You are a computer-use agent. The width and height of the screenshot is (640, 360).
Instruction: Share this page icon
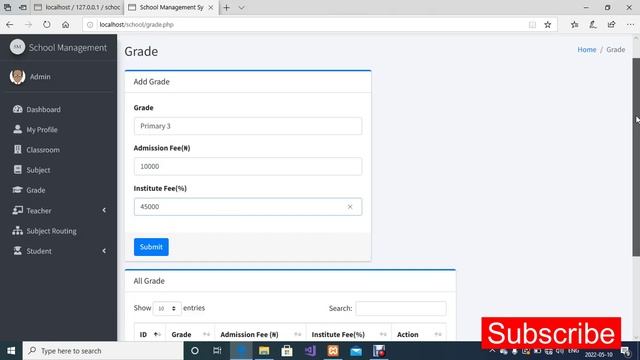click(611, 24)
